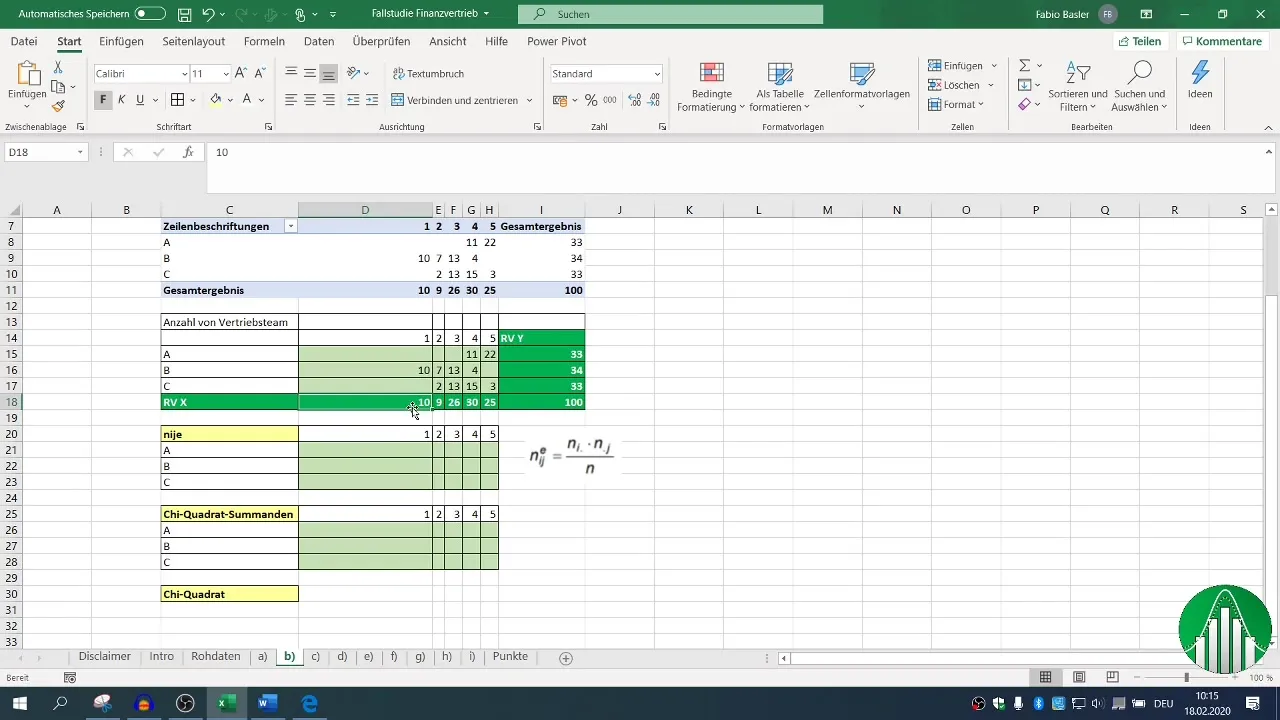Open Bedingte Formatierung menu
Screen dimensions: 1280x720
(x=711, y=87)
